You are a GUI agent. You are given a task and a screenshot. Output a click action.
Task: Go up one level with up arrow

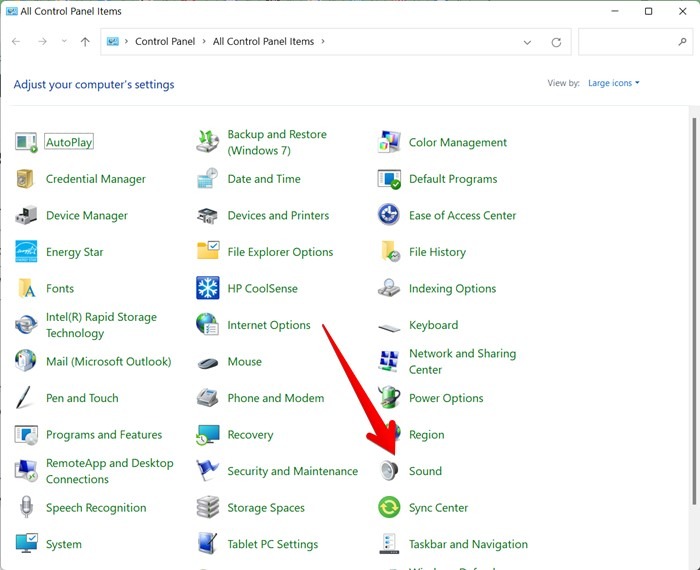tap(85, 42)
